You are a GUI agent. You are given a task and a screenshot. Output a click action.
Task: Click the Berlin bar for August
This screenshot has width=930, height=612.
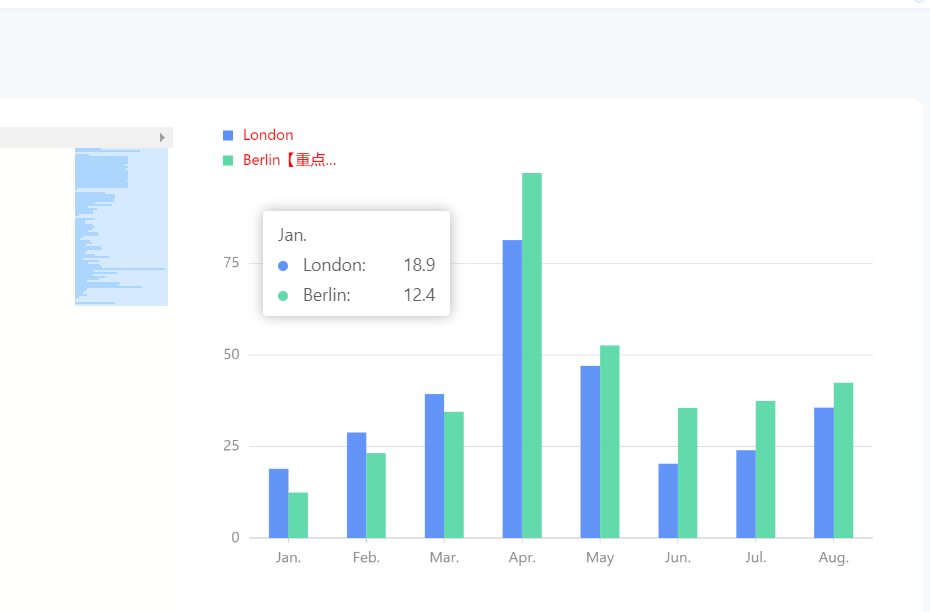click(x=843, y=460)
